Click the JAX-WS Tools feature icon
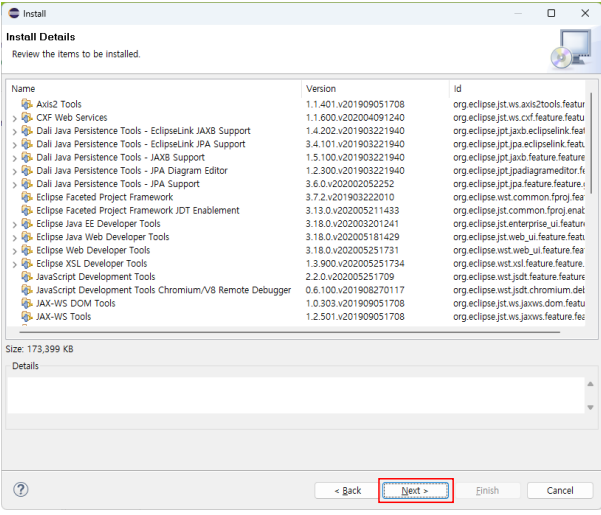 click(x=27, y=317)
